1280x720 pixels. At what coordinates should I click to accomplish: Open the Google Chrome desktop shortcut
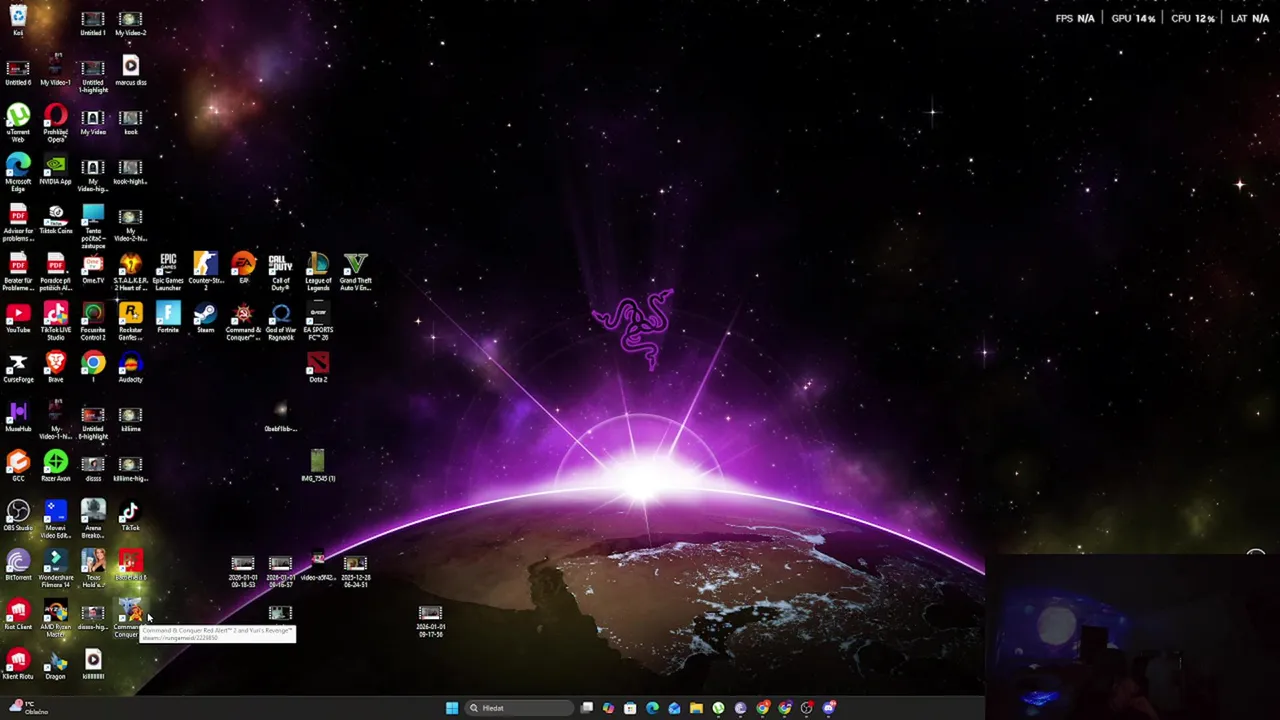click(x=93, y=367)
